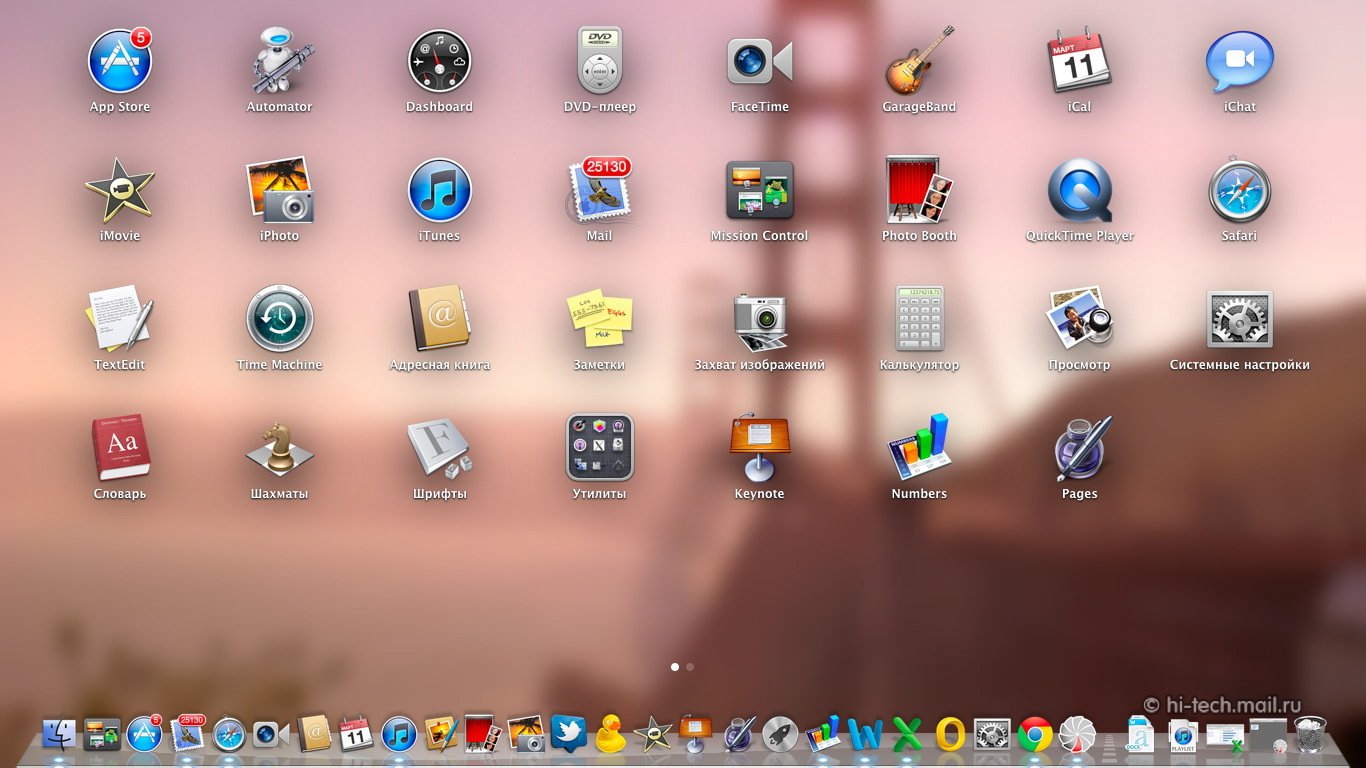Click iPhoto icon in the Dock

tap(526, 734)
